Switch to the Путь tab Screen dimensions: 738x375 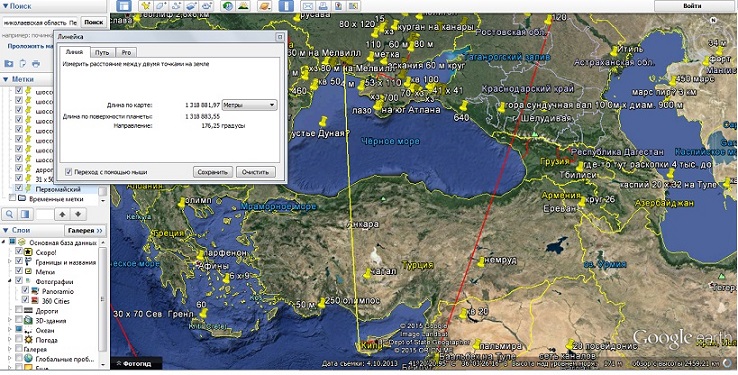(102, 52)
